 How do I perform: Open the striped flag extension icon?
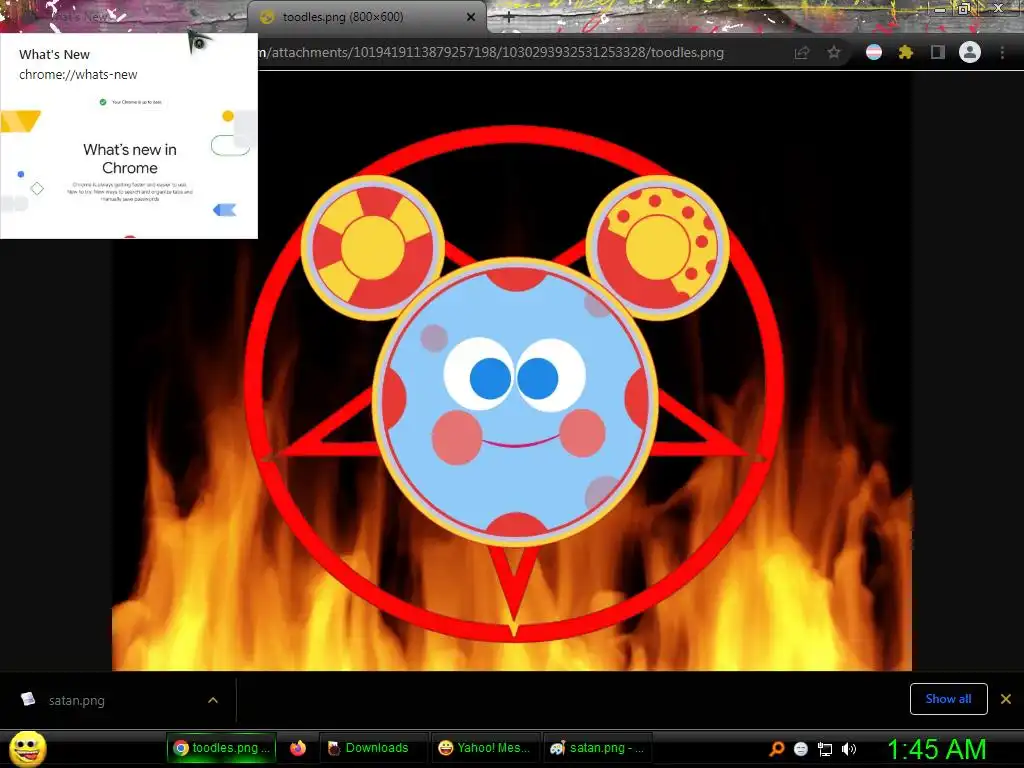874,52
